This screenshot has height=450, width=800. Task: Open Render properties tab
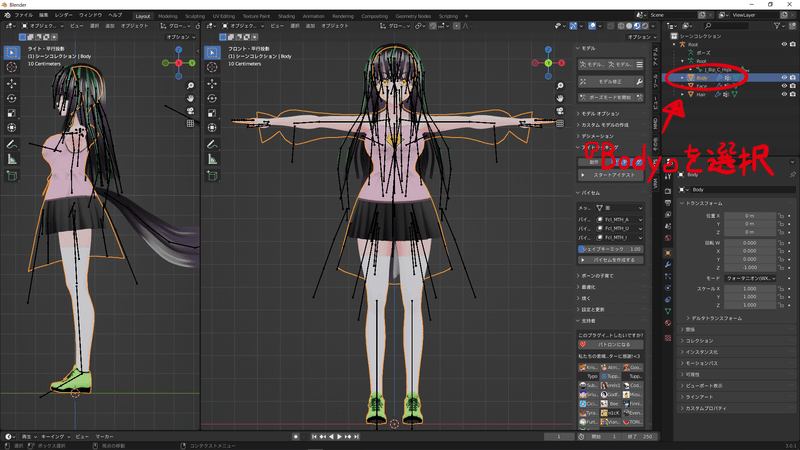click(x=668, y=191)
